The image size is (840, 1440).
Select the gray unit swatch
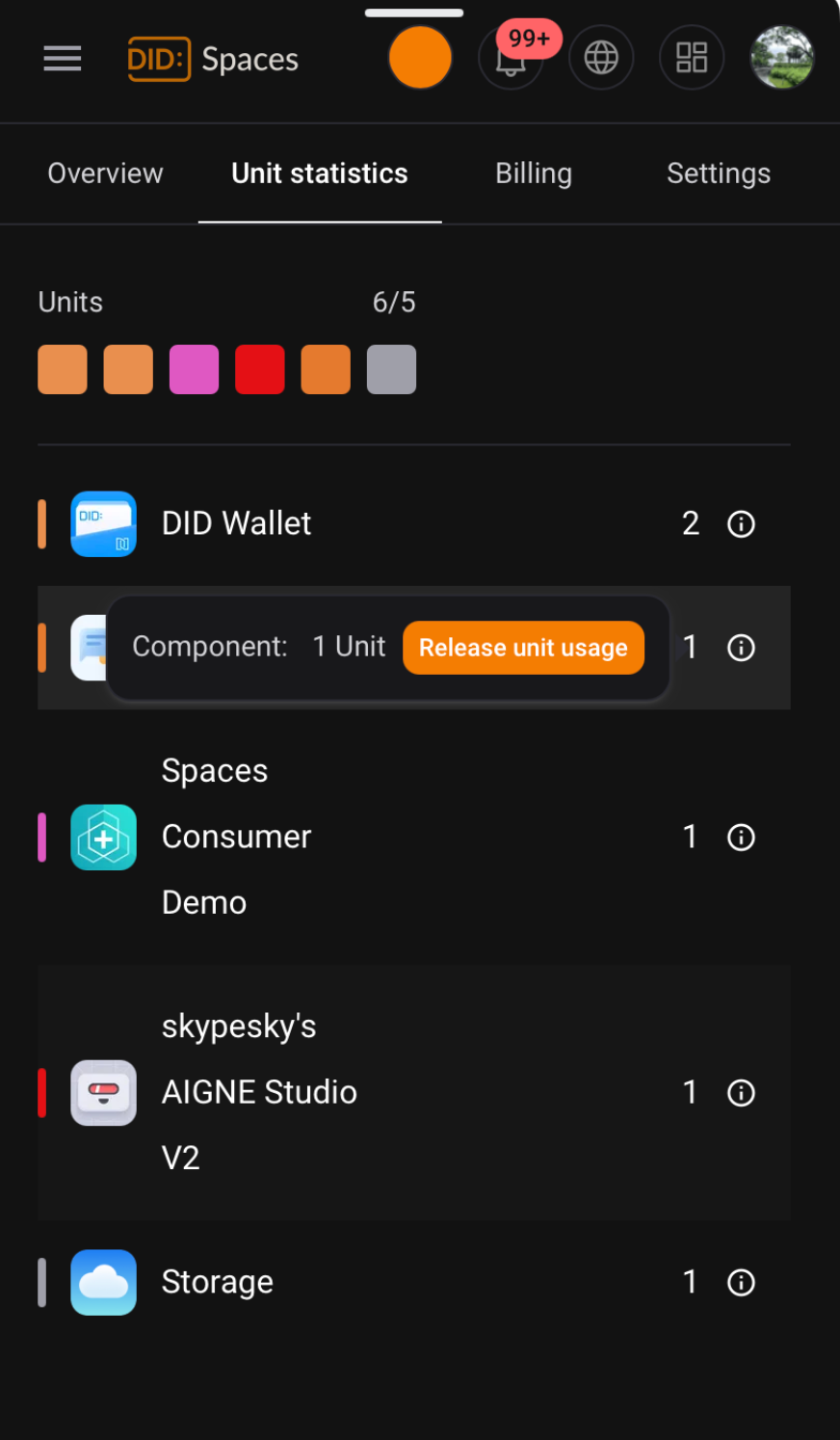click(x=391, y=370)
